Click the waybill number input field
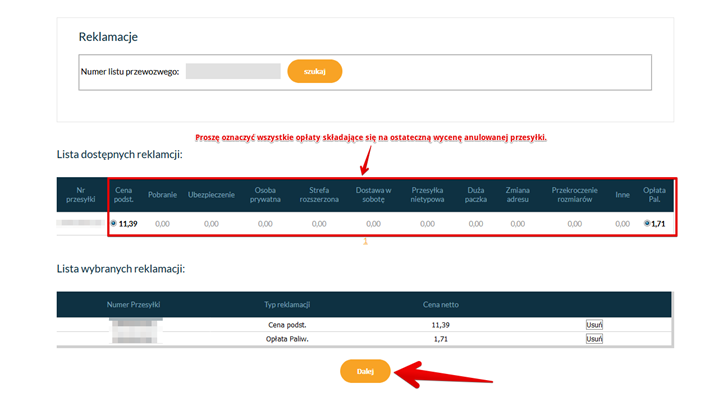 point(233,71)
